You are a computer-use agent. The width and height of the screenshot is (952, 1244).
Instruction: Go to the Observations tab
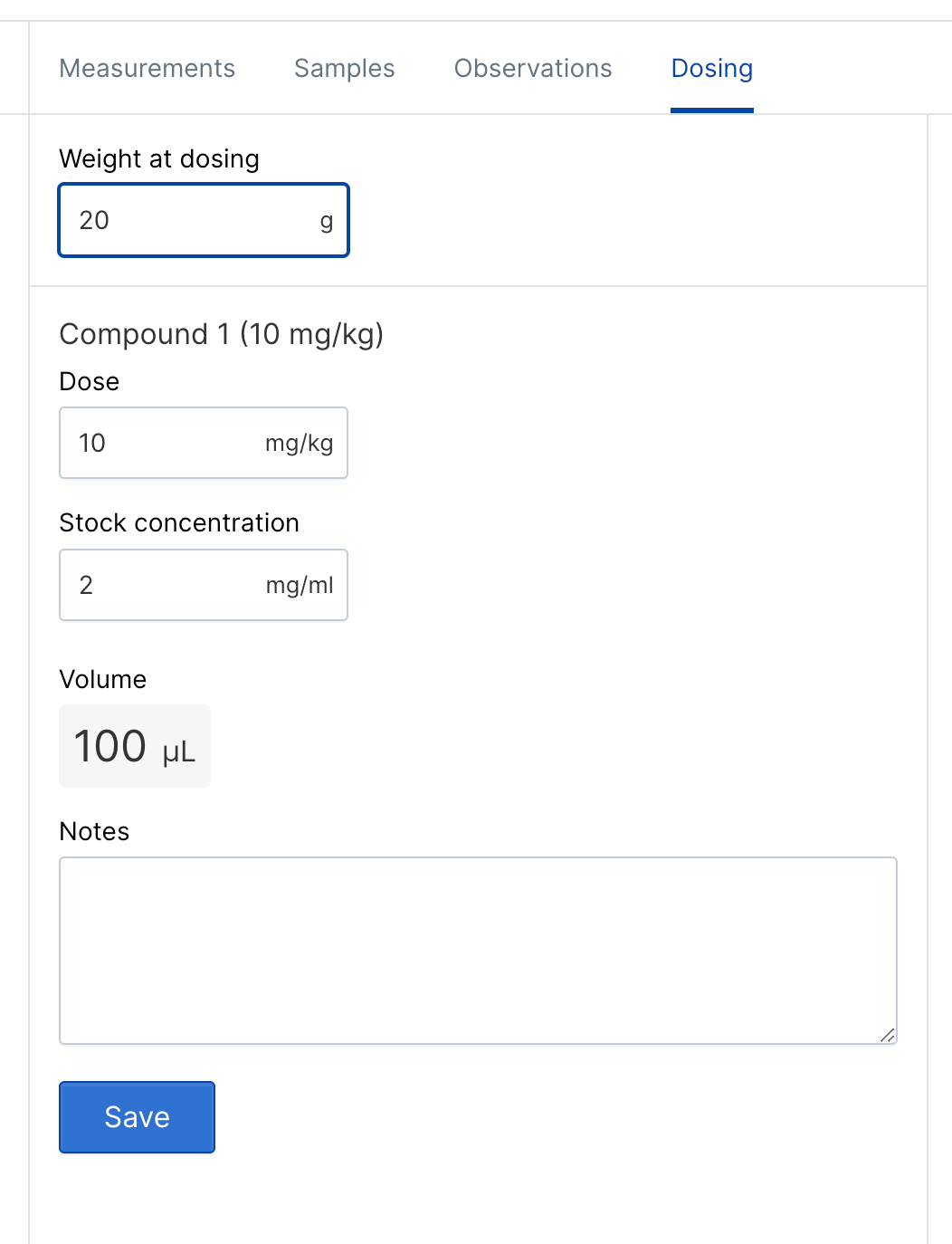533,69
